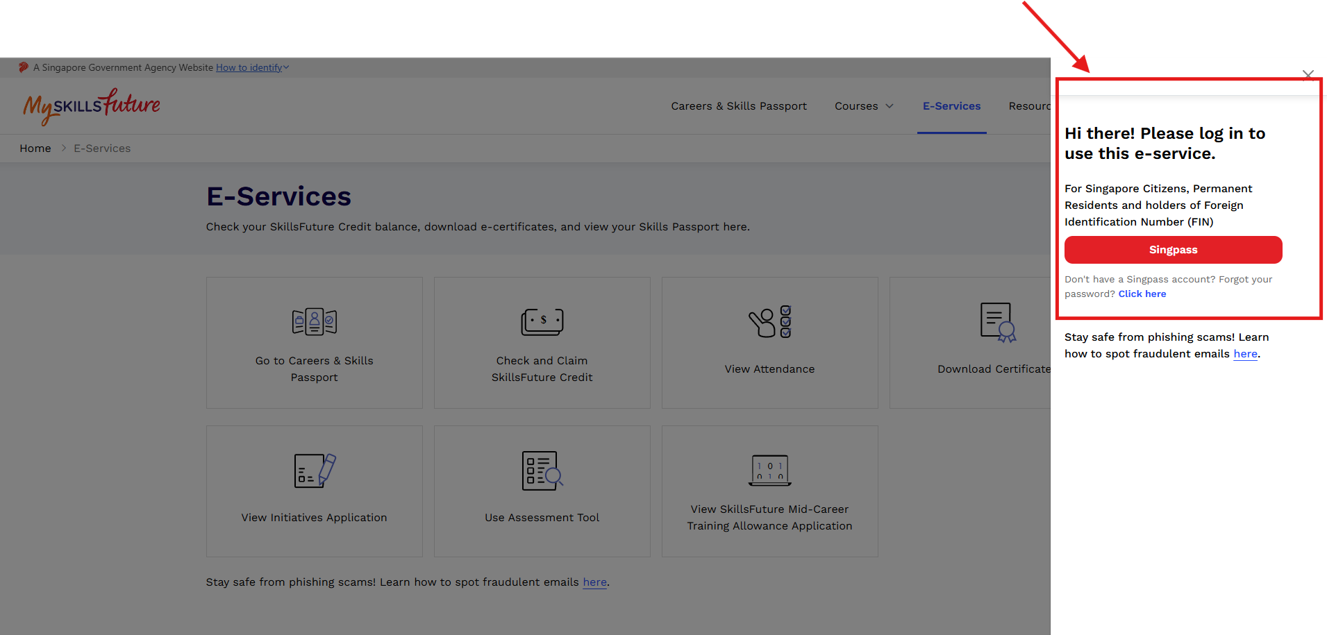Log in with the Singpass button

point(1173,250)
